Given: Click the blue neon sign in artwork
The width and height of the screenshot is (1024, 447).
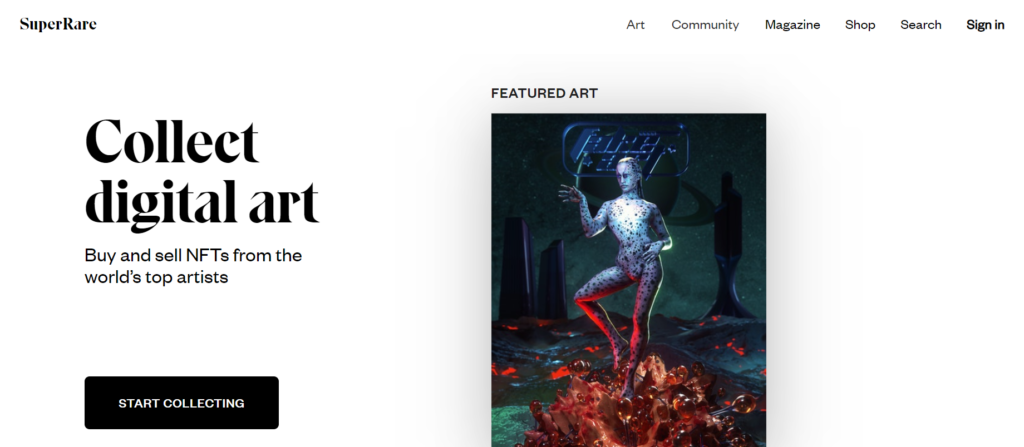Looking at the screenshot, I should 625,148.
